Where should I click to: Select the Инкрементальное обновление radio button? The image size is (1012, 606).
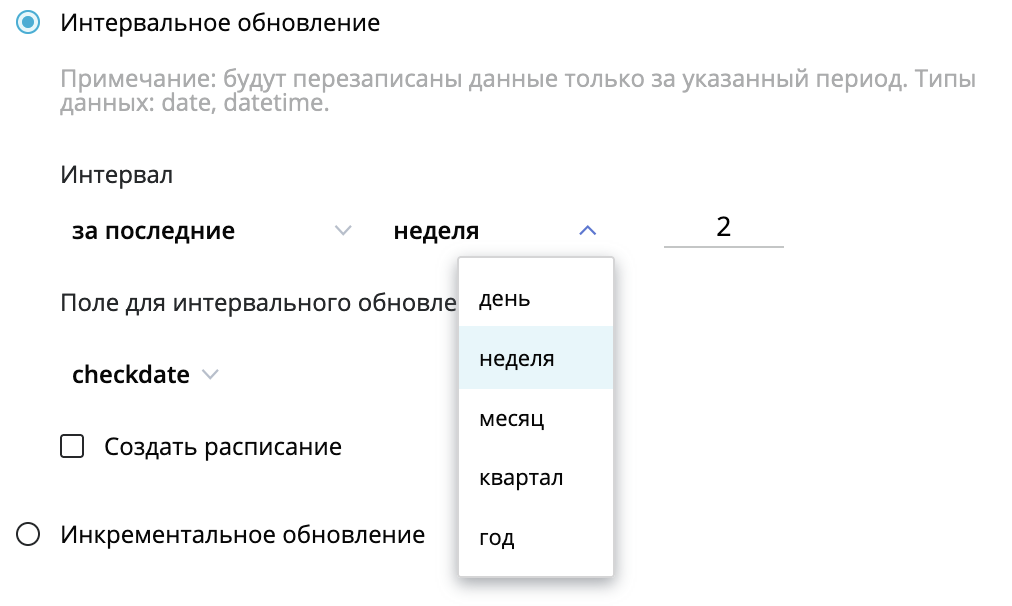pyautogui.click(x=28, y=534)
